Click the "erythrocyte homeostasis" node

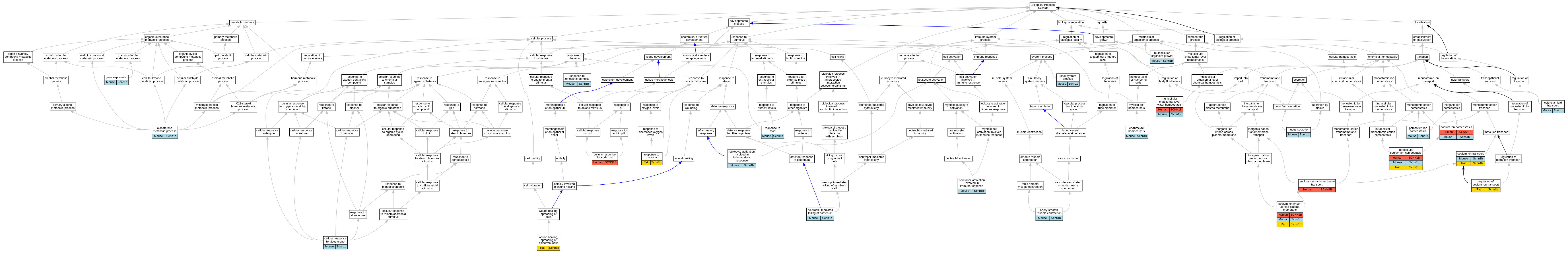[1136, 133]
